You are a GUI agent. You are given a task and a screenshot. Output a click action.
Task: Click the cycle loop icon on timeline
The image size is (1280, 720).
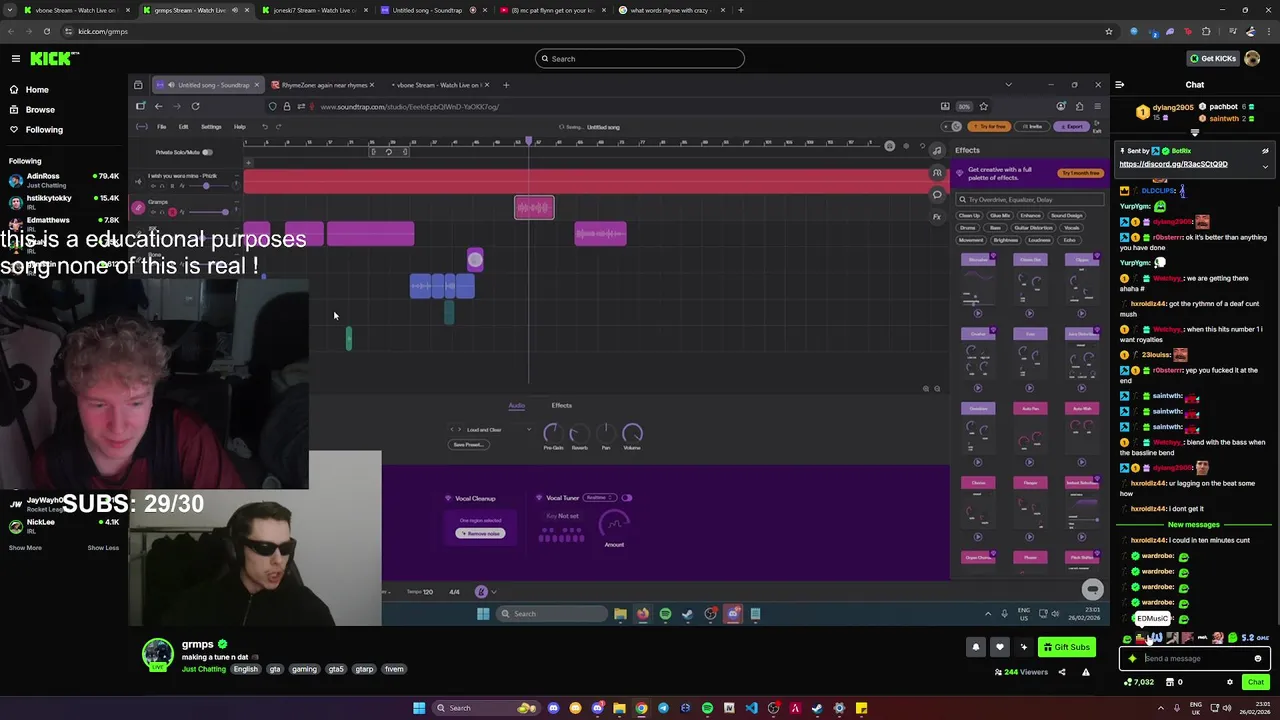click(389, 151)
